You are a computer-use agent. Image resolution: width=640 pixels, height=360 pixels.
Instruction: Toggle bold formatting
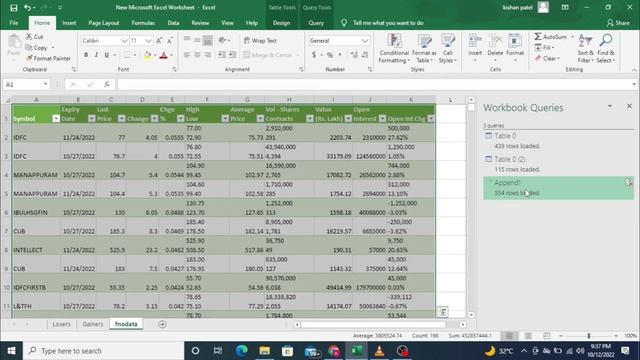click(x=86, y=55)
